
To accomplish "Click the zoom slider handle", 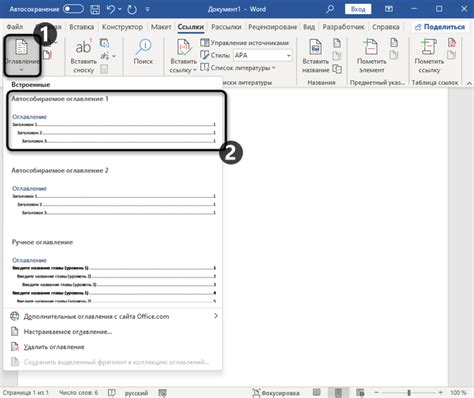I will coord(409,393).
